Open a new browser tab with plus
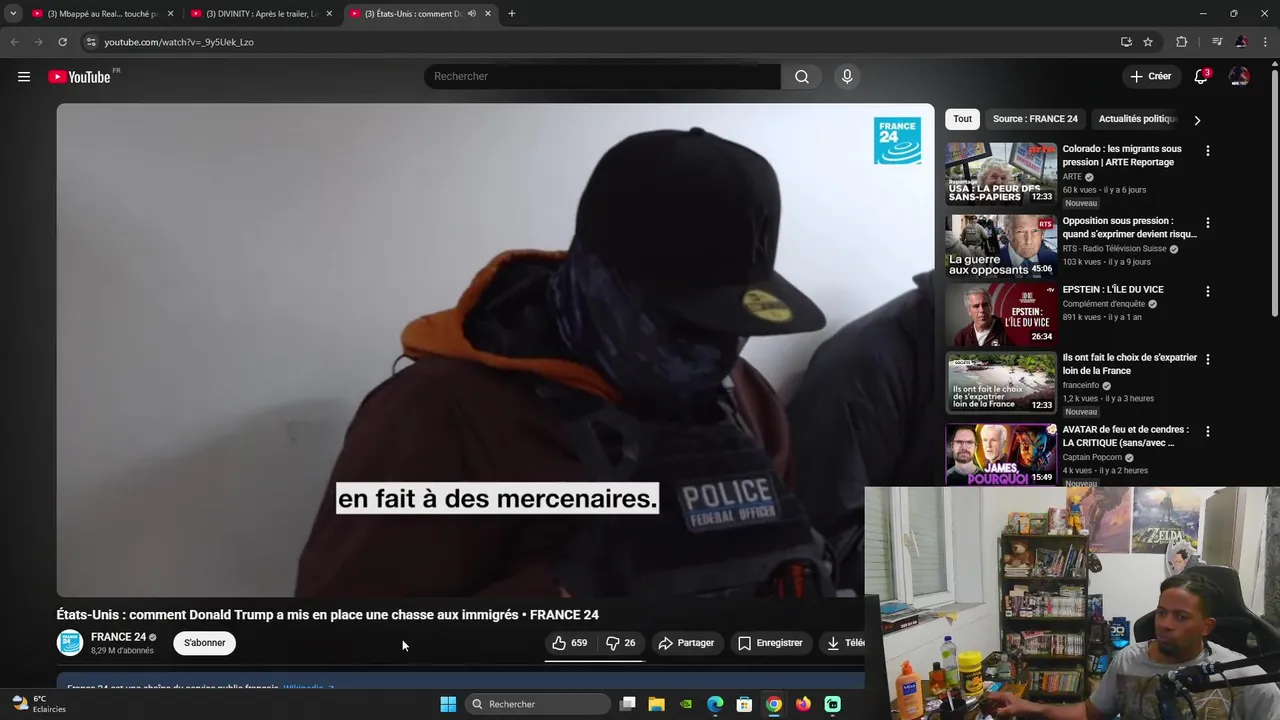Screen dimensions: 1280x720 click(x=512, y=14)
